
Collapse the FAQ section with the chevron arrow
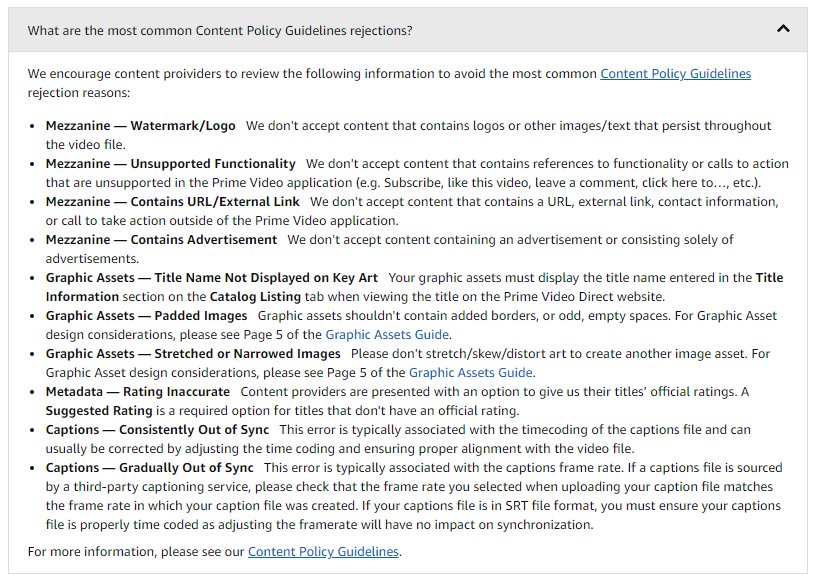tap(783, 29)
